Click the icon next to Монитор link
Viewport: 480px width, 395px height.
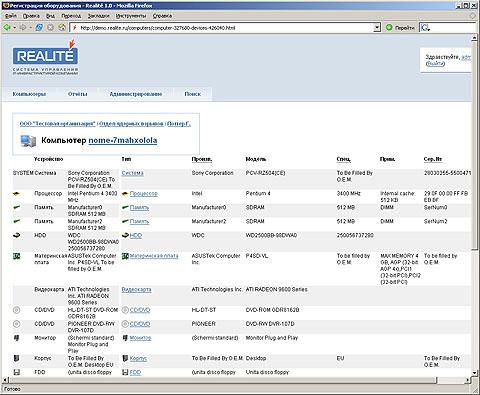point(125,338)
